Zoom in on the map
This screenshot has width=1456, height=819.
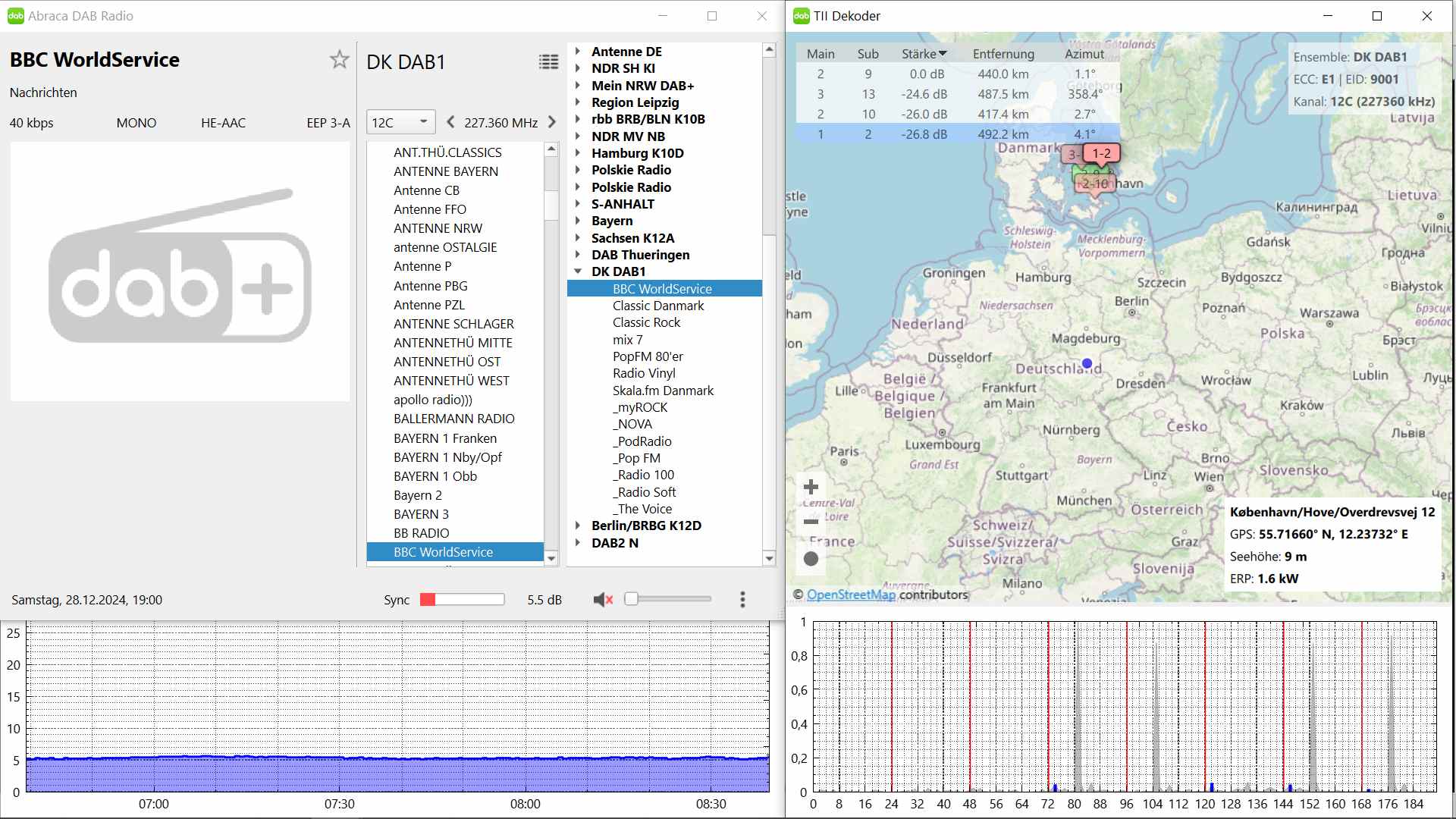[x=811, y=487]
